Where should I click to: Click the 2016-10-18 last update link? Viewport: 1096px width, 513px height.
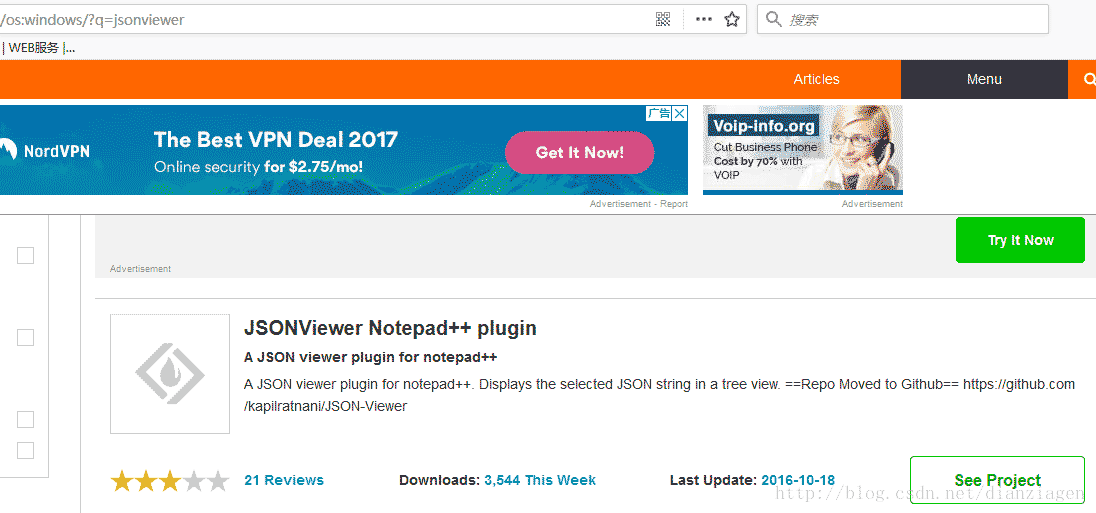point(798,480)
